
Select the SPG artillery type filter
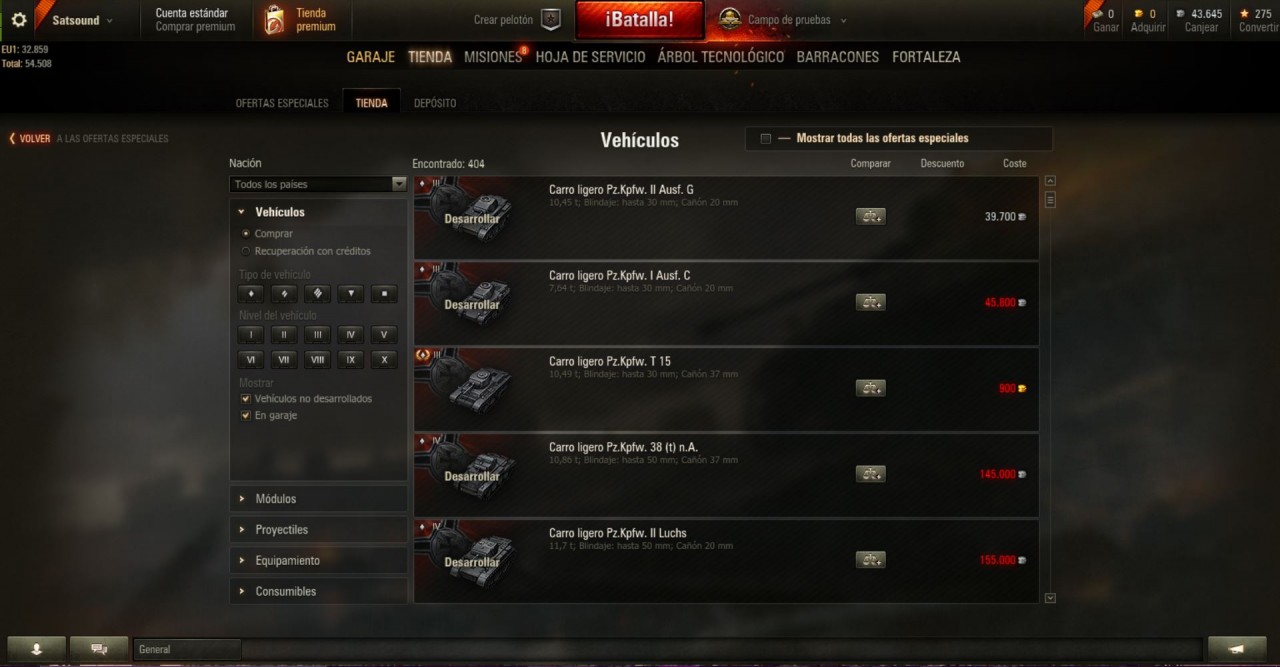point(384,294)
